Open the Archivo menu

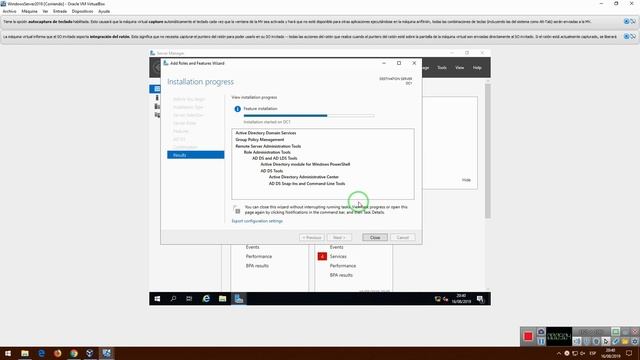pos(9,11)
